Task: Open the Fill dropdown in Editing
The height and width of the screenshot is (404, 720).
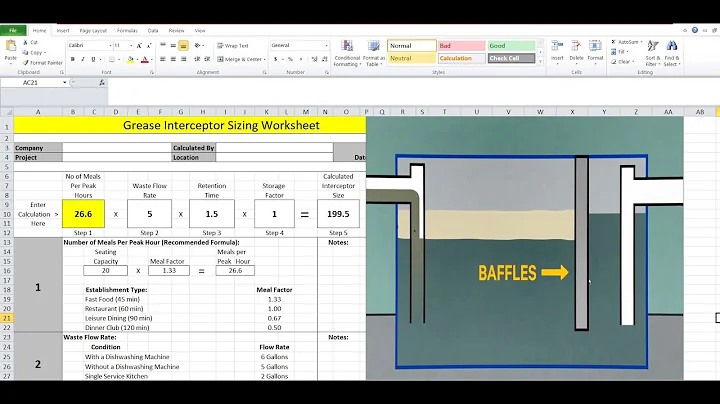Action: tap(619, 52)
